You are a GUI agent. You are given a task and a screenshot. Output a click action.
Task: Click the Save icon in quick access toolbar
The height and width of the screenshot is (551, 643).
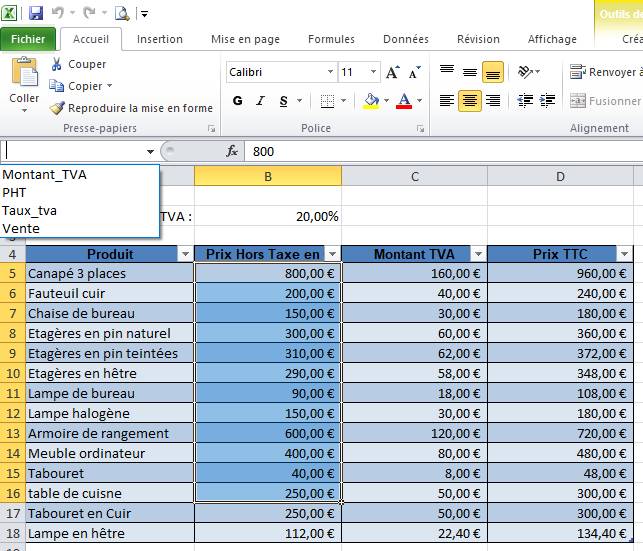click(36, 13)
